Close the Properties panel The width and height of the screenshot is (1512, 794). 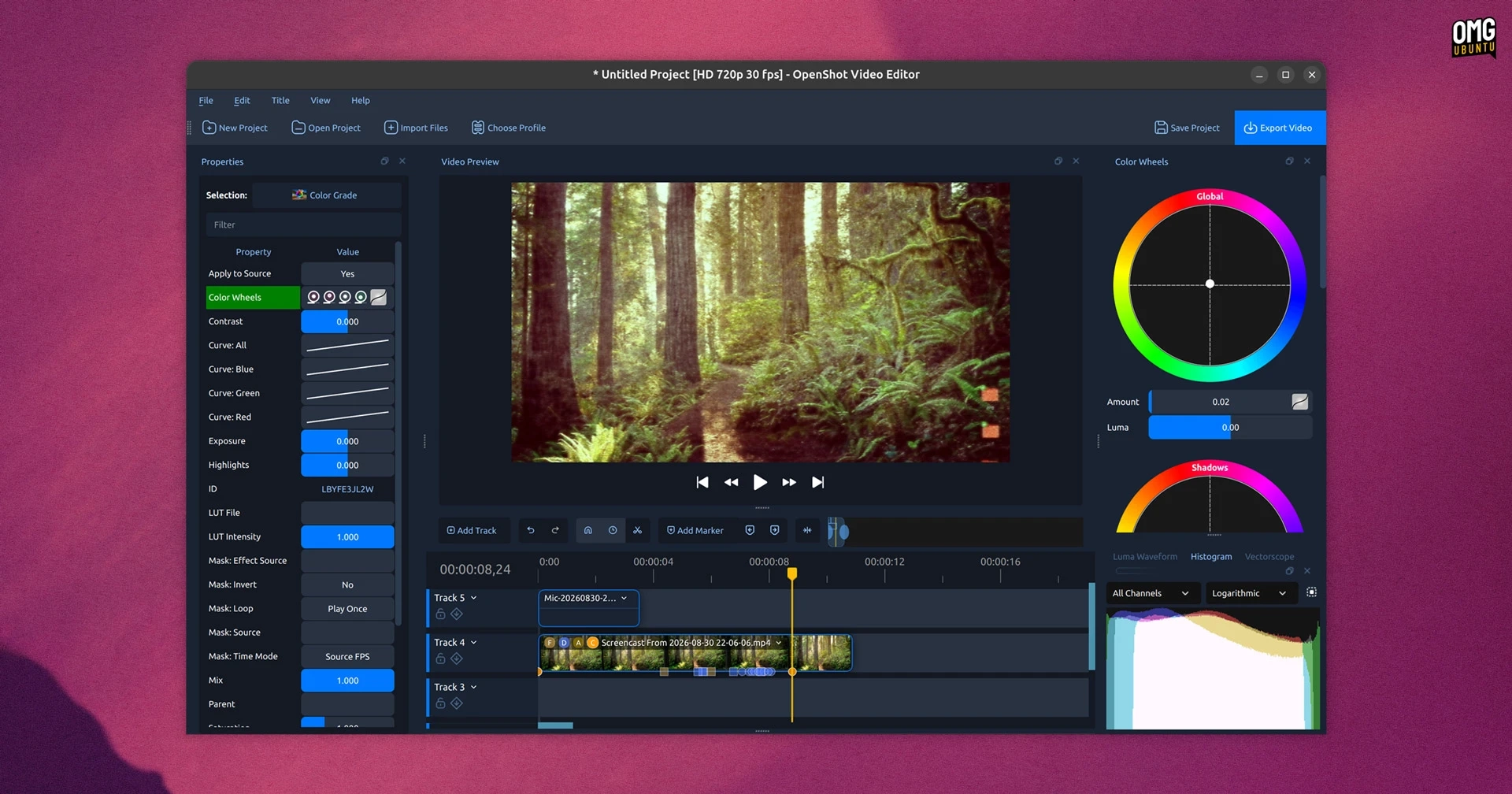pyautogui.click(x=402, y=161)
